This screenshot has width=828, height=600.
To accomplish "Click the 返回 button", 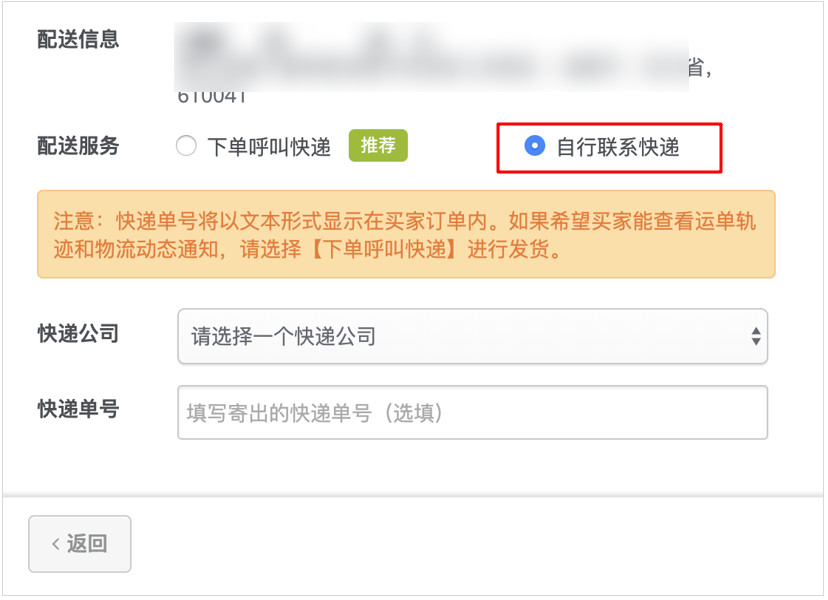I will click(79, 543).
